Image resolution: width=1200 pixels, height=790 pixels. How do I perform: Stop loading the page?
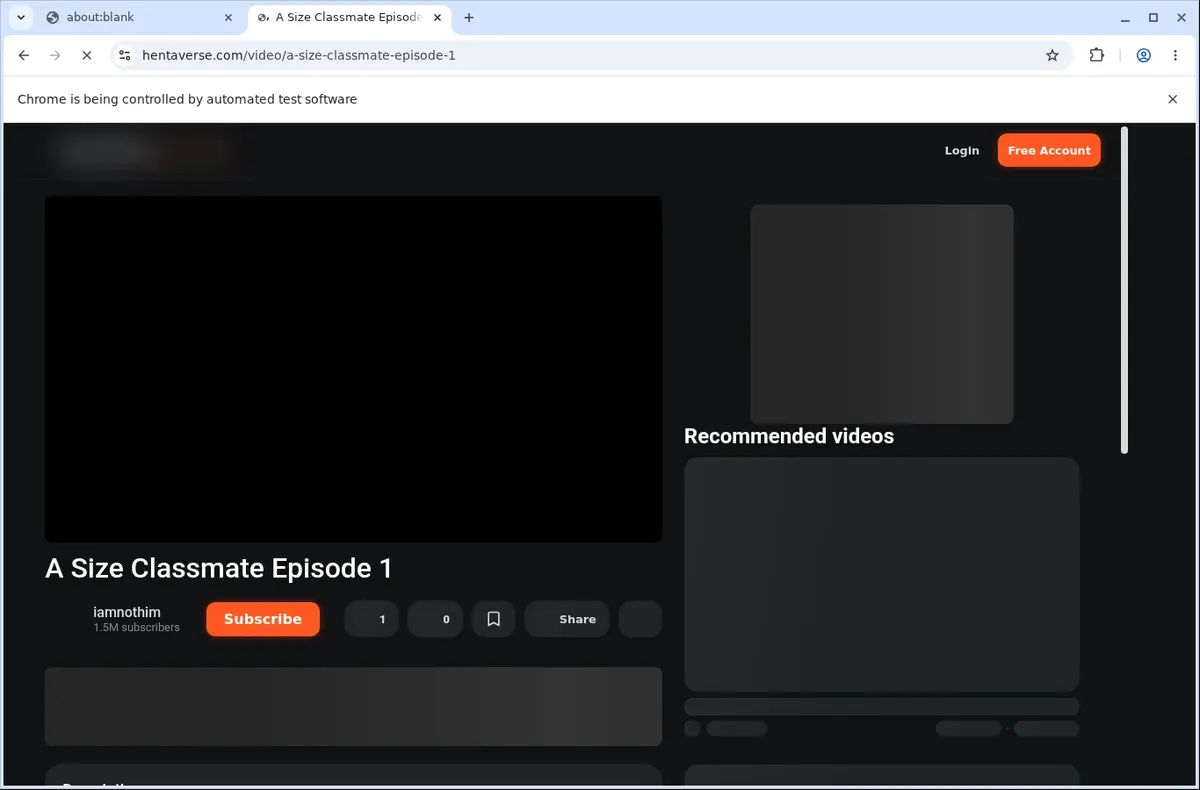(87, 55)
